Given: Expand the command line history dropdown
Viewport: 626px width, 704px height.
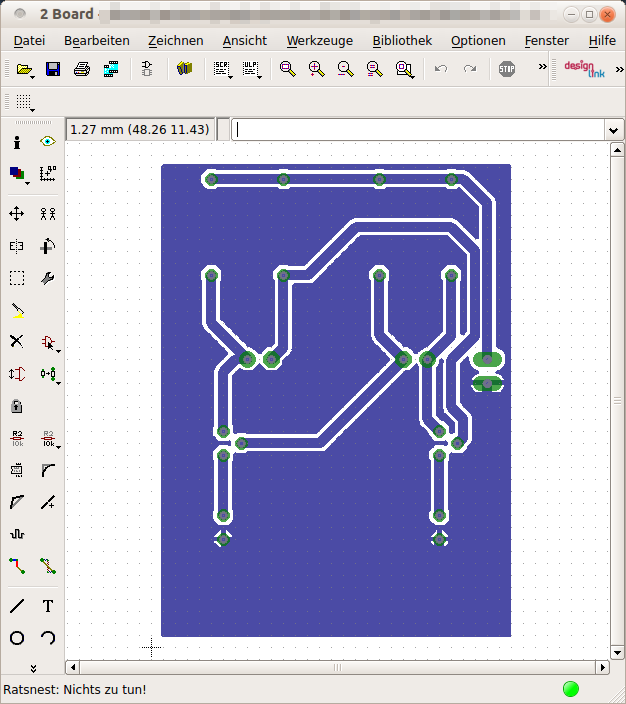Looking at the screenshot, I should [x=613, y=130].
